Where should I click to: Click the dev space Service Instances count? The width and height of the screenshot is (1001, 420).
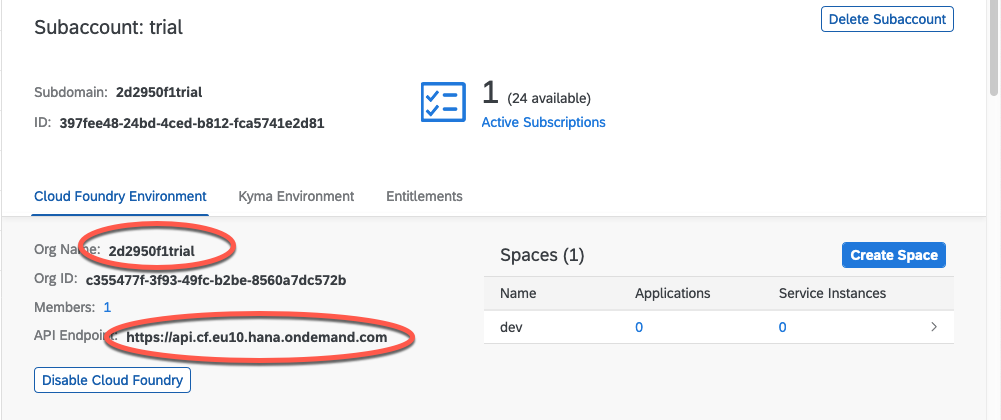coord(783,327)
